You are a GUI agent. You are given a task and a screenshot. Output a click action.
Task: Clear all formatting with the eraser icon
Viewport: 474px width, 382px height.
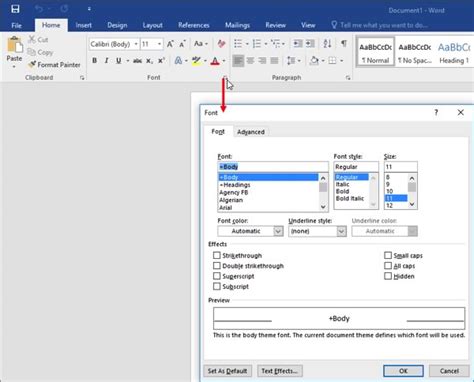point(221,44)
